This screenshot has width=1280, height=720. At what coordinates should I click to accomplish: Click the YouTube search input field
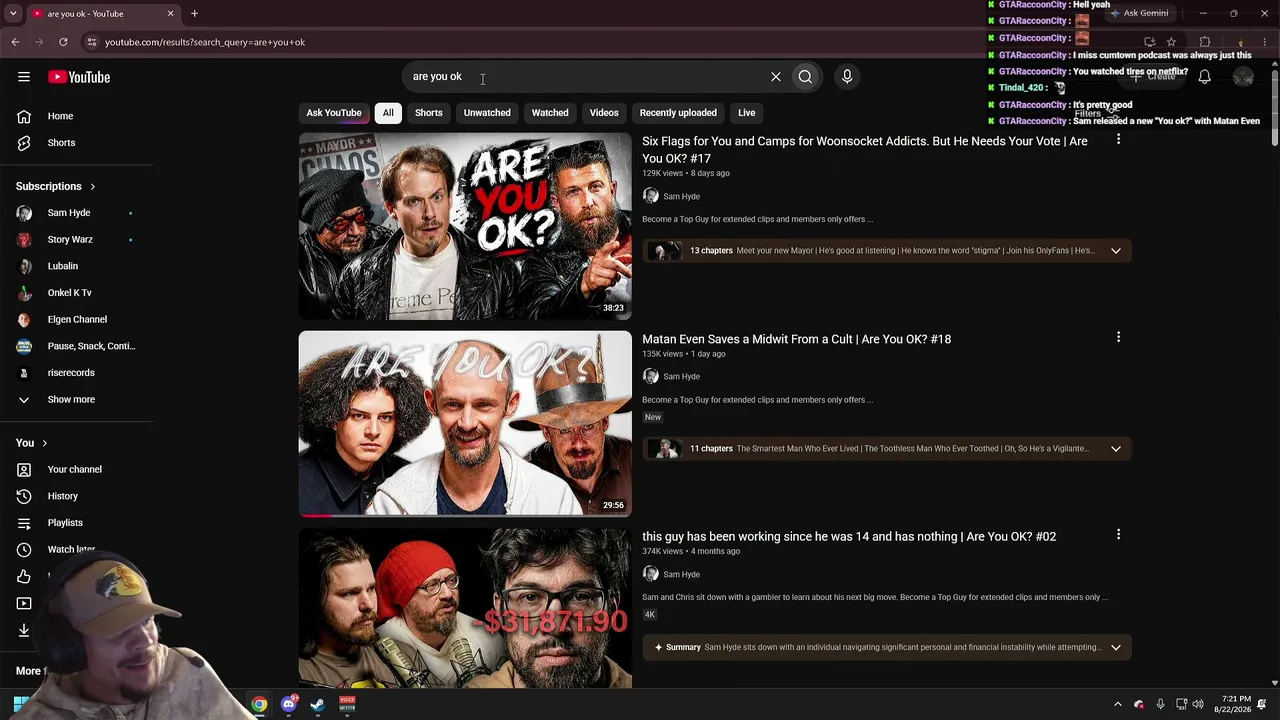pos(585,77)
